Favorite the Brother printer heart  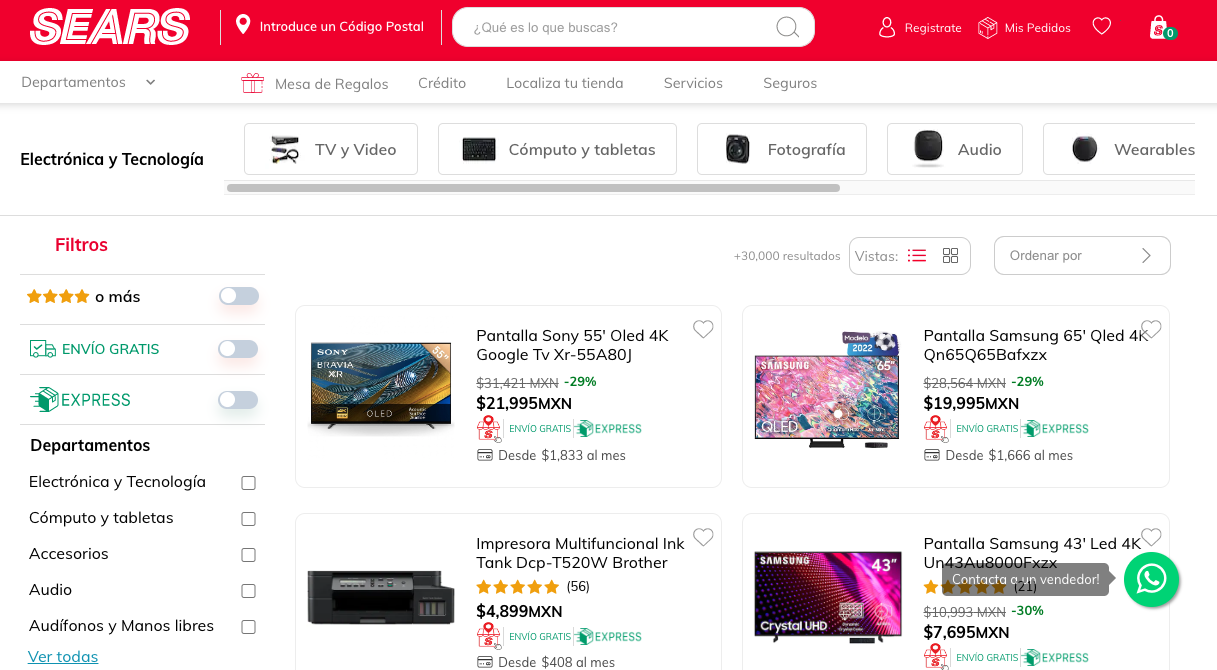(704, 537)
